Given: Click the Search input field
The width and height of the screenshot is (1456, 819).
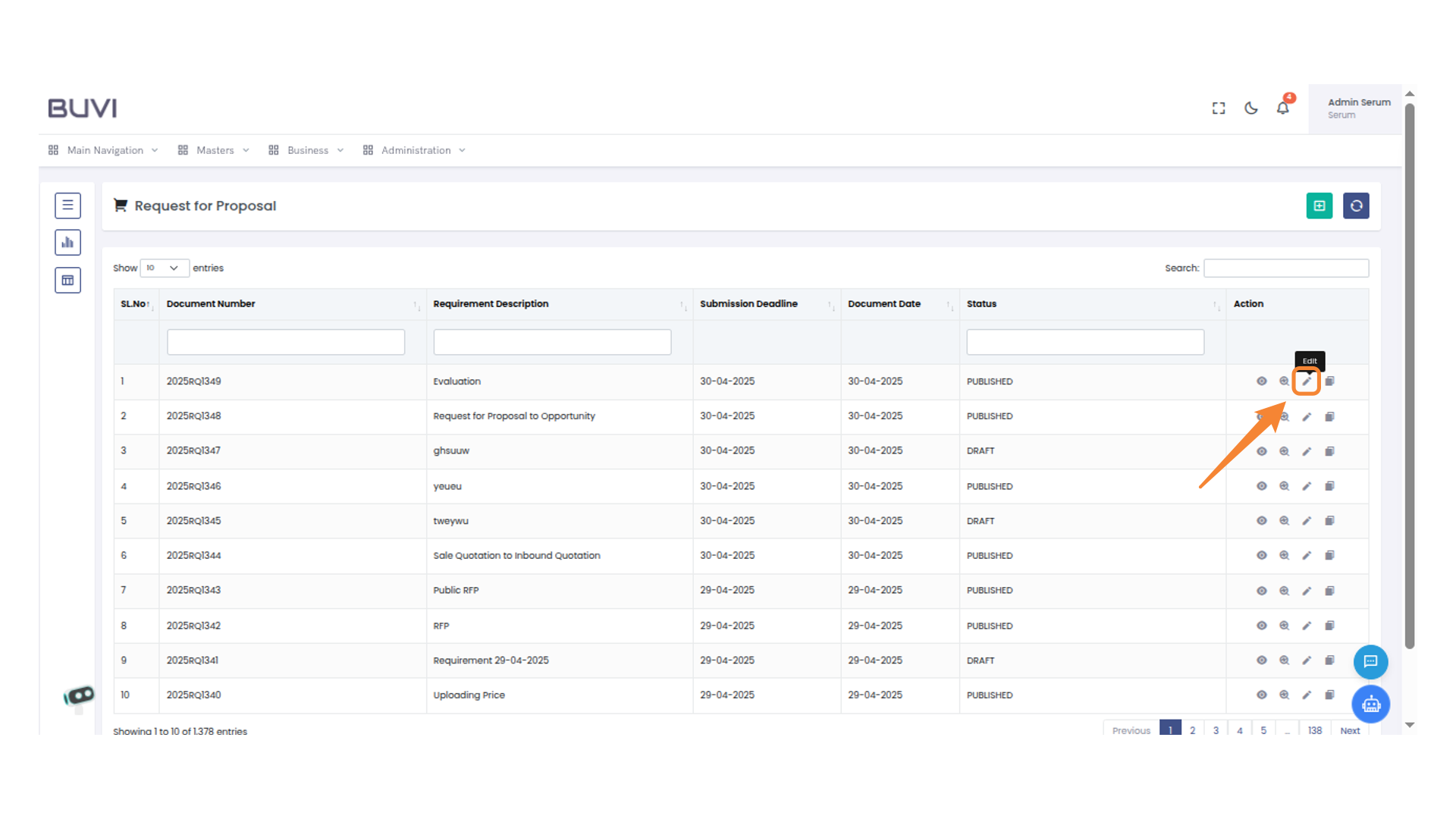Looking at the screenshot, I should coord(1285,268).
